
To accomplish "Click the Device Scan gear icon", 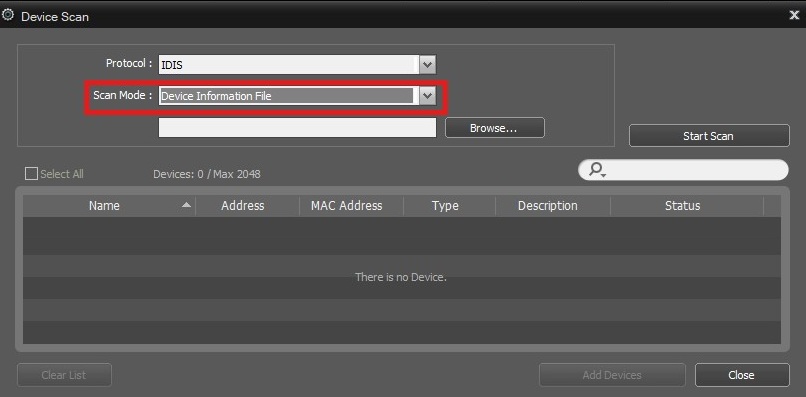I will pos(8,15).
